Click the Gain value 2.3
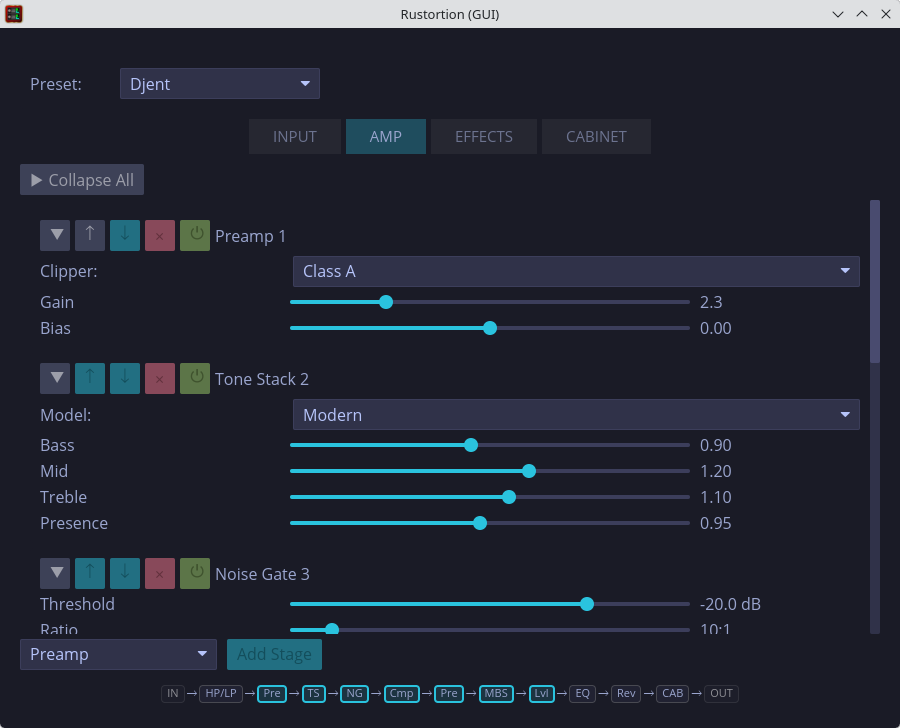Viewport: 900px width, 728px height. coord(711,302)
